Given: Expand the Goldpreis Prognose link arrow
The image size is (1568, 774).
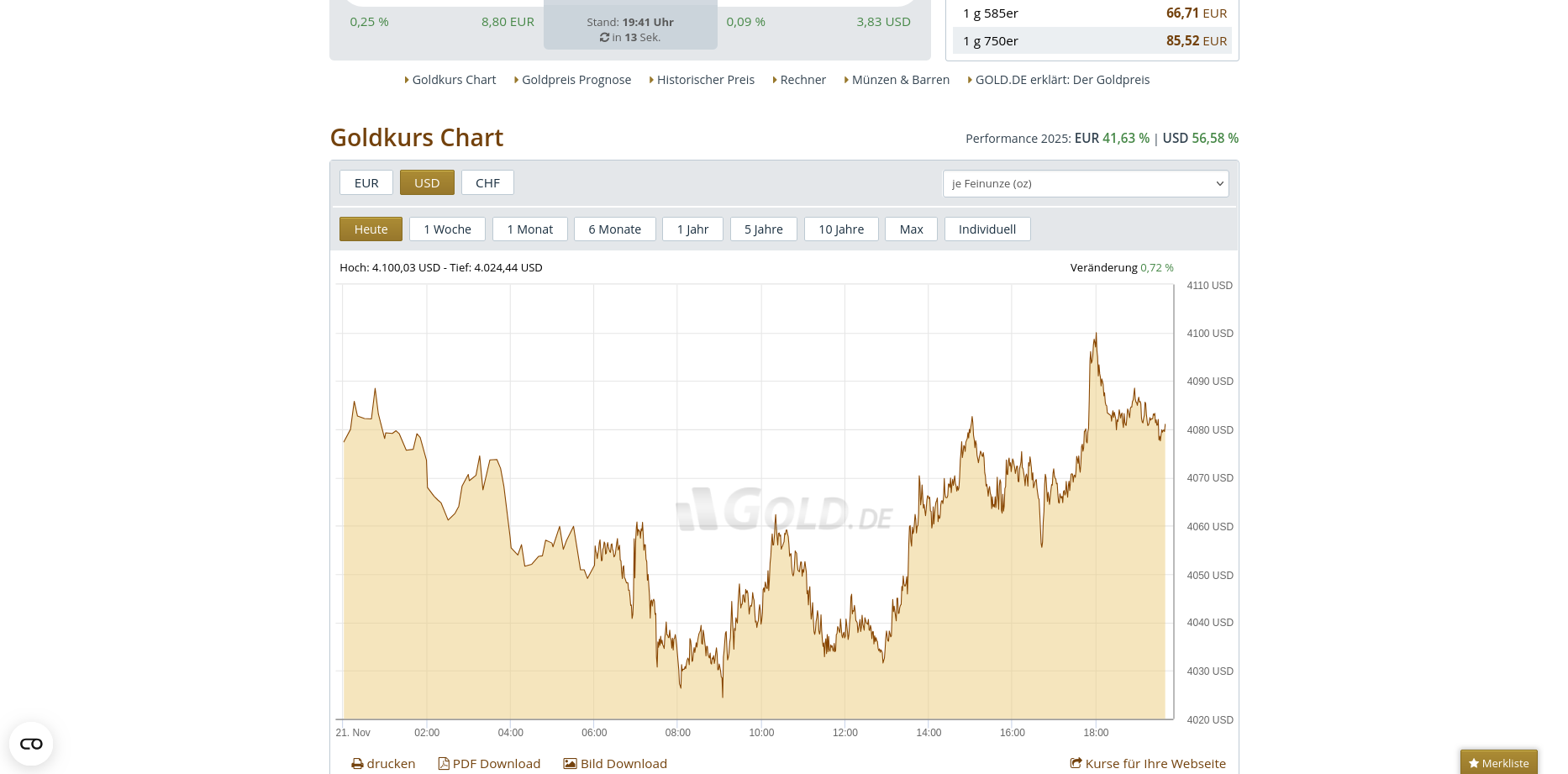Looking at the screenshot, I should (516, 80).
